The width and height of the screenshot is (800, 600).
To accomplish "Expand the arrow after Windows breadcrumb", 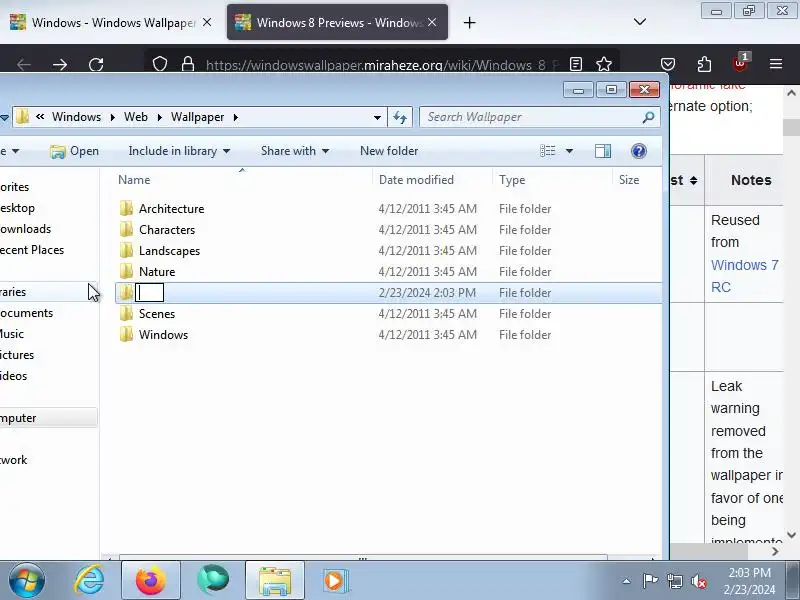I will point(113,117).
